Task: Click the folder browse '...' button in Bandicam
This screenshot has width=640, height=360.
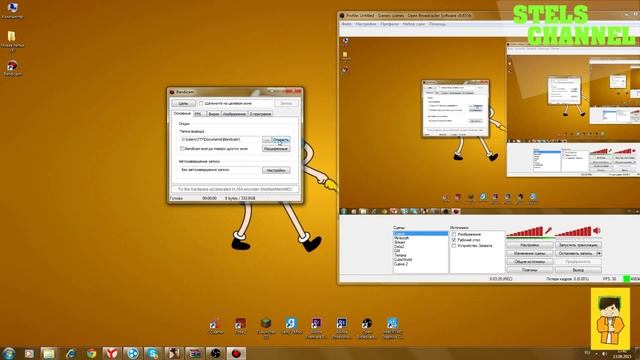Action: coord(267,140)
